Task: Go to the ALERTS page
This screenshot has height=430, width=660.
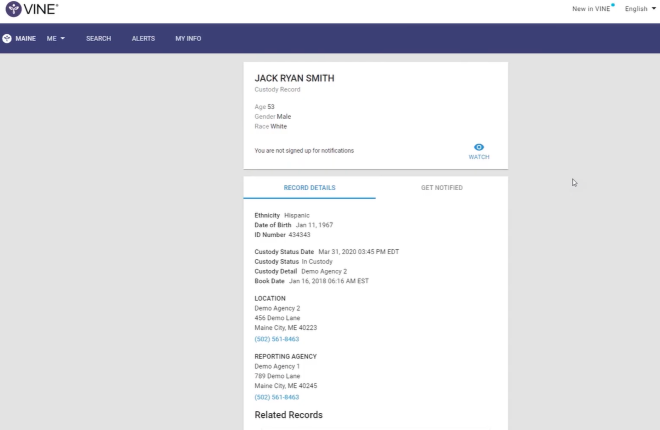Action: tap(143, 38)
